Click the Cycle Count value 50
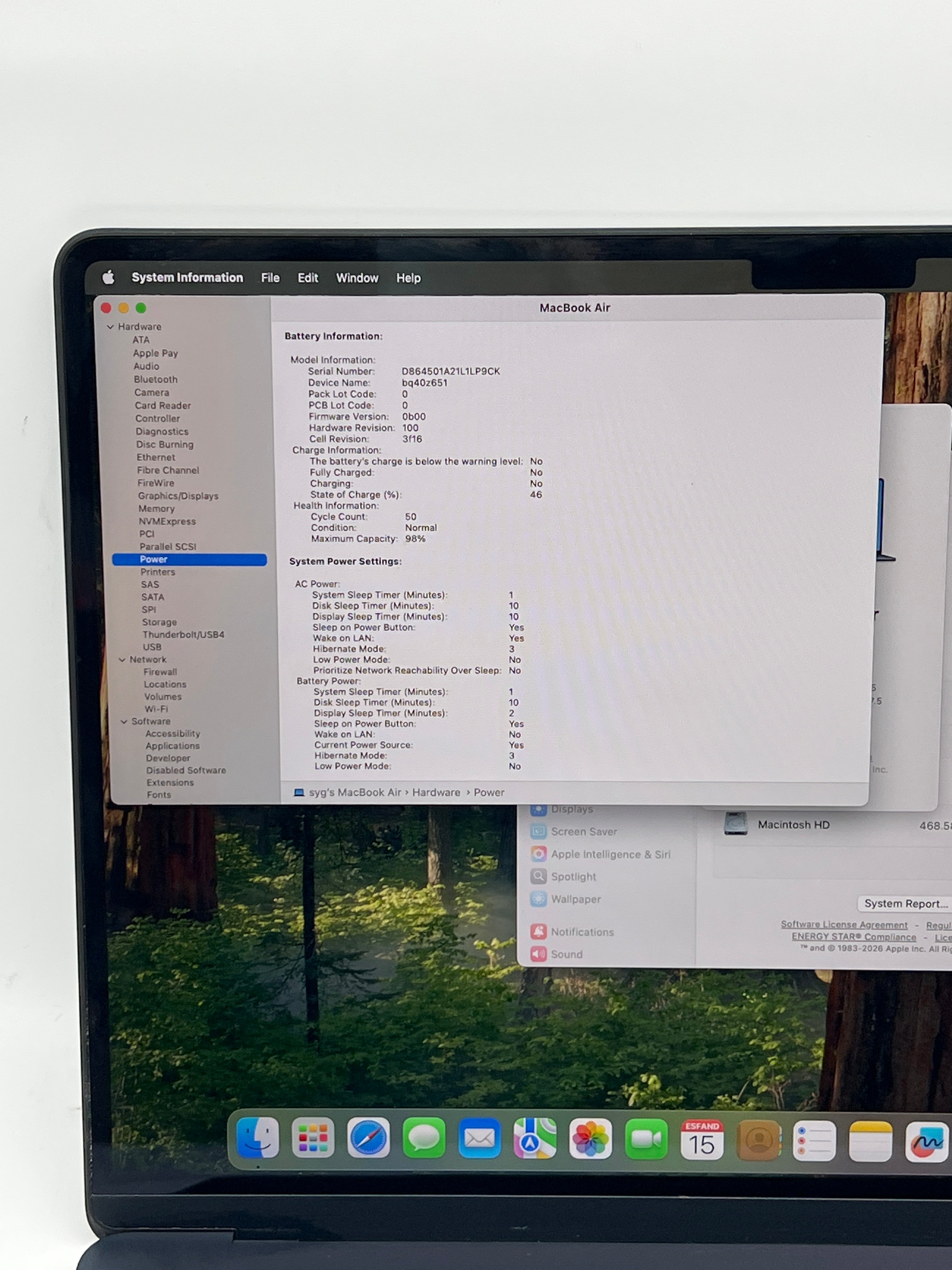The image size is (952, 1270). [x=411, y=517]
